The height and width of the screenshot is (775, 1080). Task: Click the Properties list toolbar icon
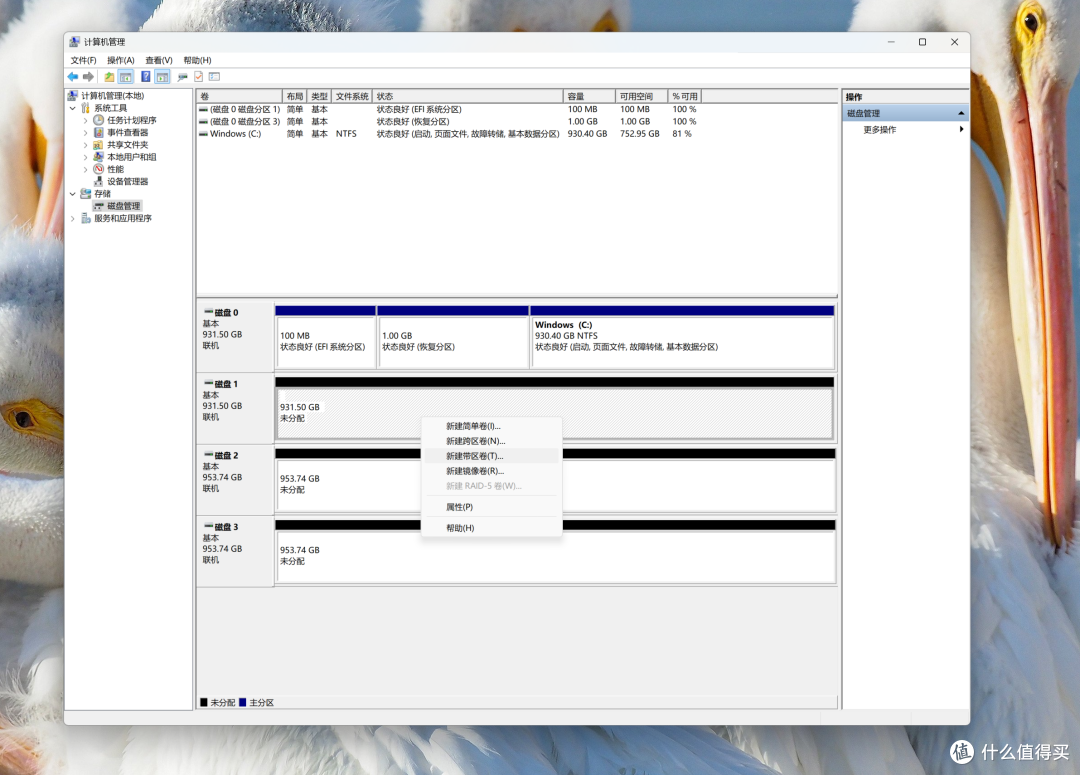[x=214, y=76]
